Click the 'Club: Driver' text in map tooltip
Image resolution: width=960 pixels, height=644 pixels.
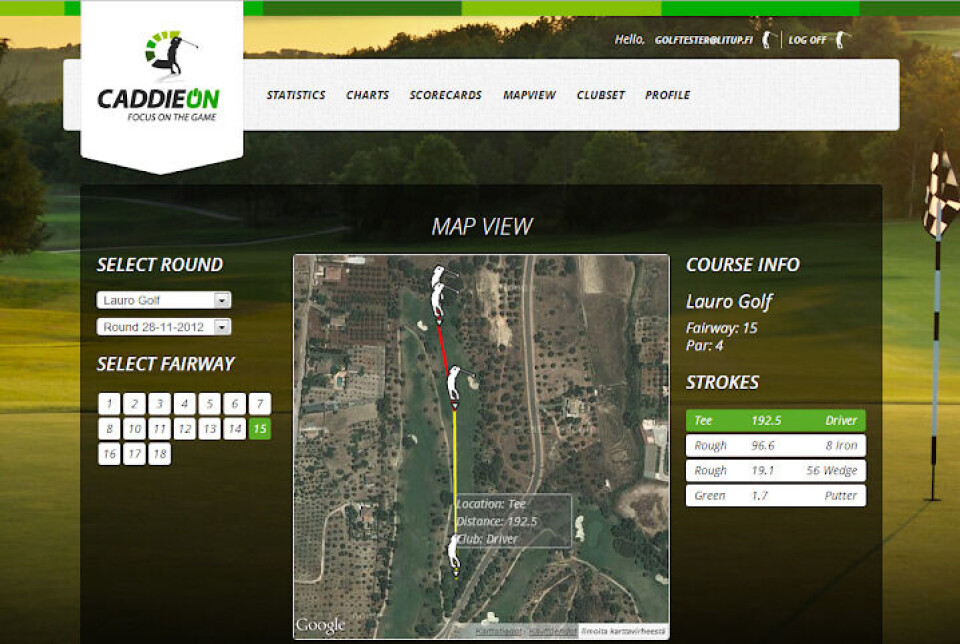click(487, 539)
